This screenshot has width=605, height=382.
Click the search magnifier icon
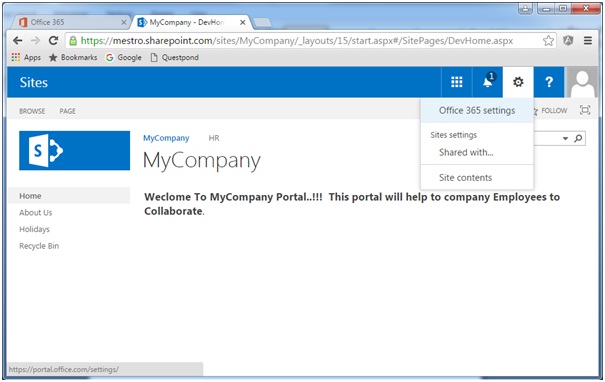pyautogui.click(x=578, y=138)
